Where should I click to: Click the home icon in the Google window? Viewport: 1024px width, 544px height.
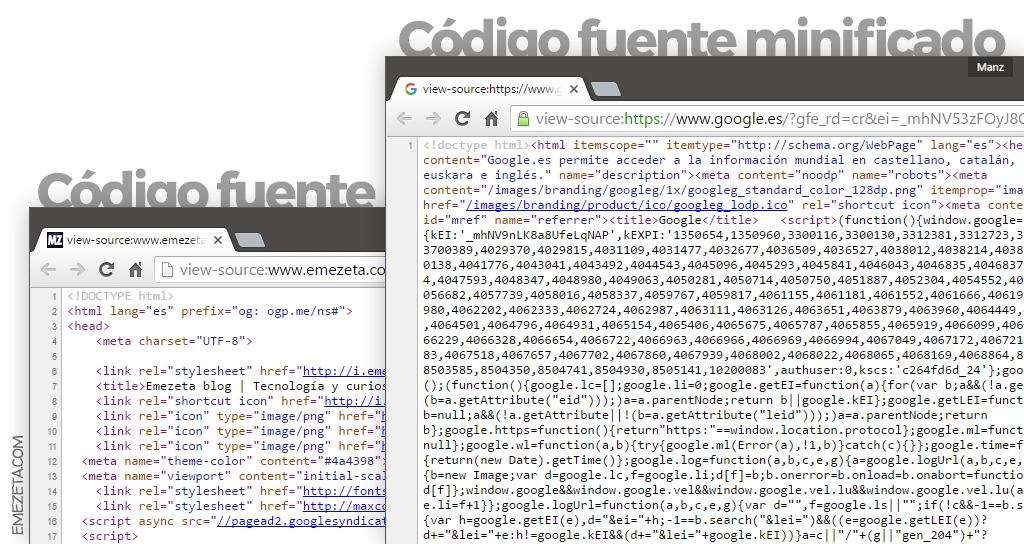(492, 118)
